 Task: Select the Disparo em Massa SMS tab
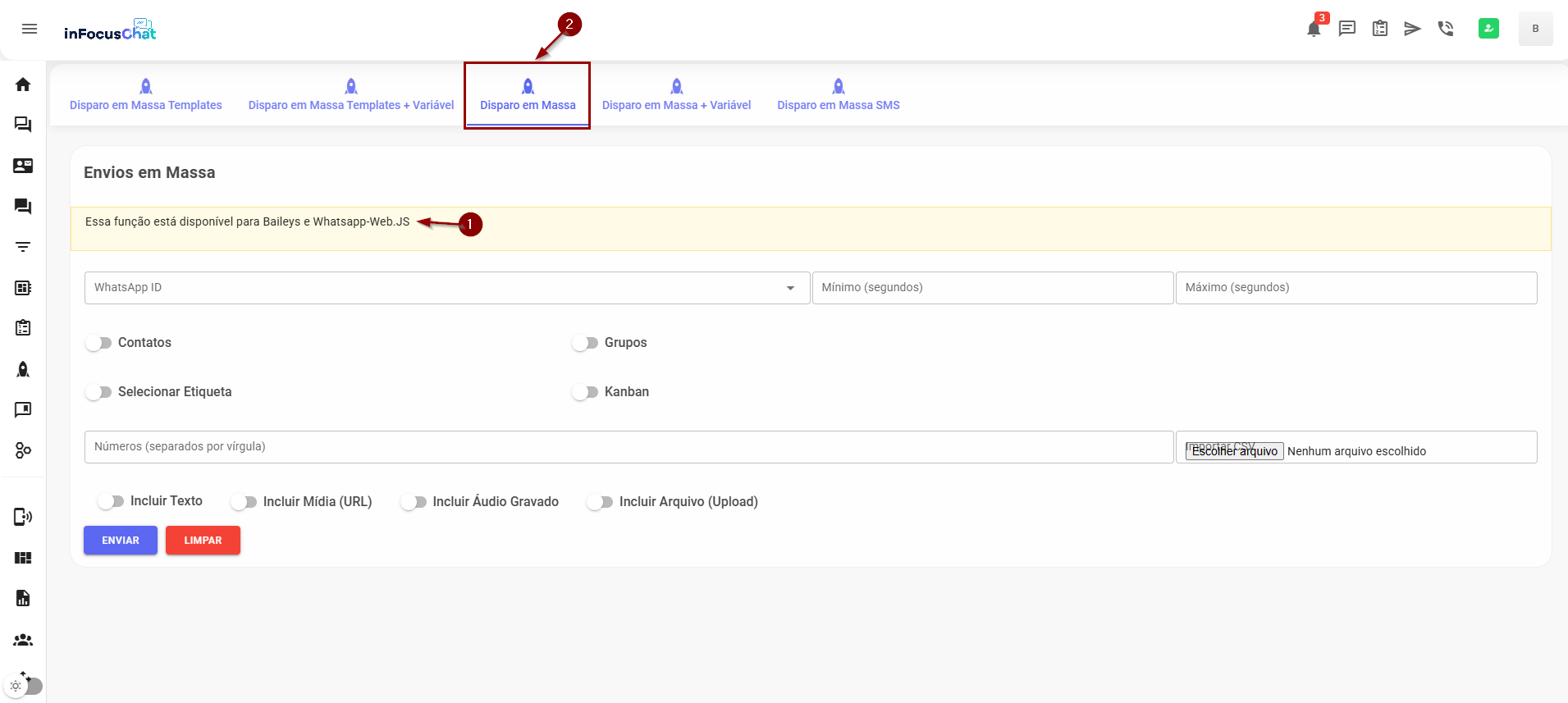[838, 95]
